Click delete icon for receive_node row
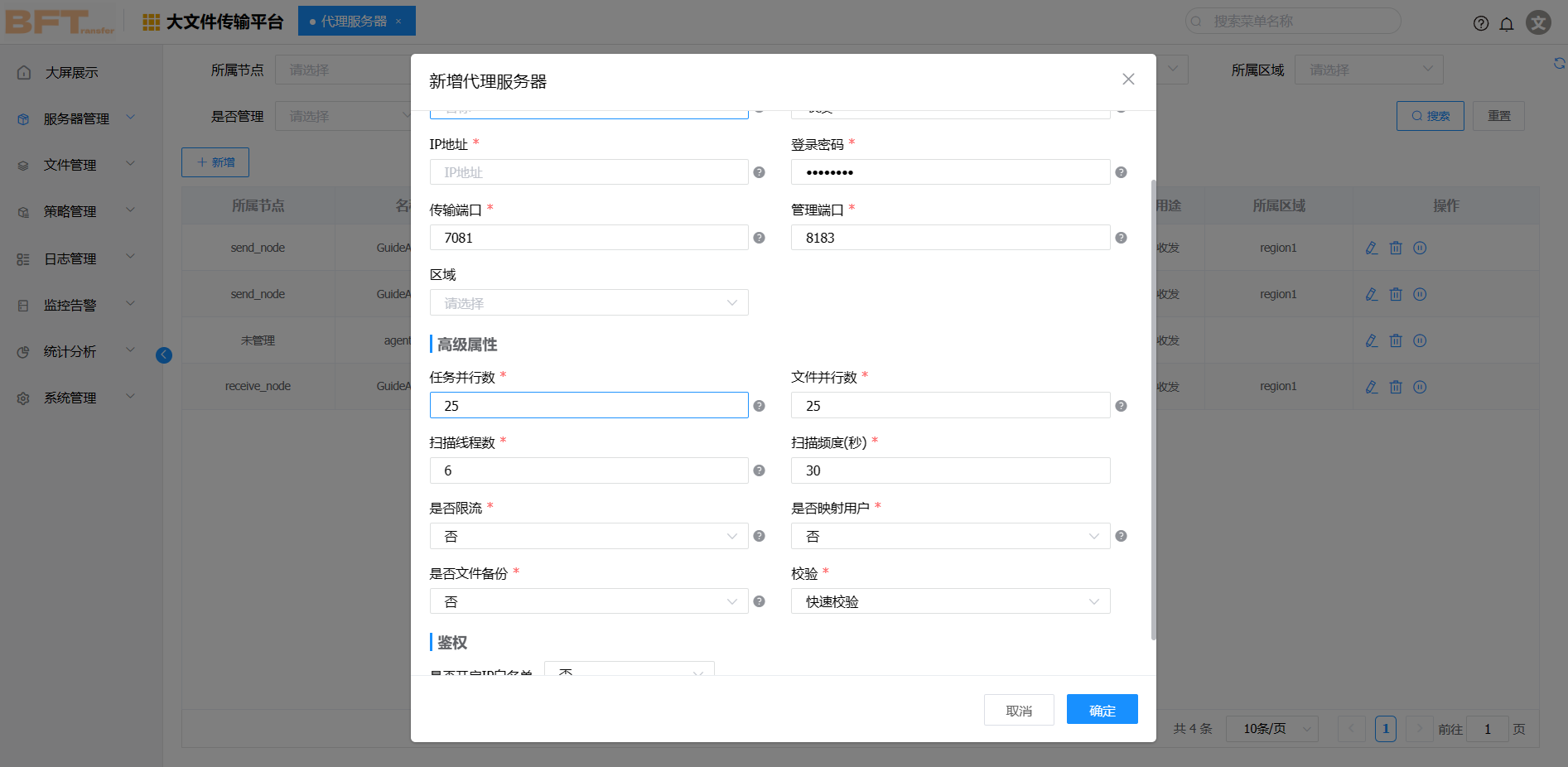Screen dimensions: 1568x767 [1396, 387]
